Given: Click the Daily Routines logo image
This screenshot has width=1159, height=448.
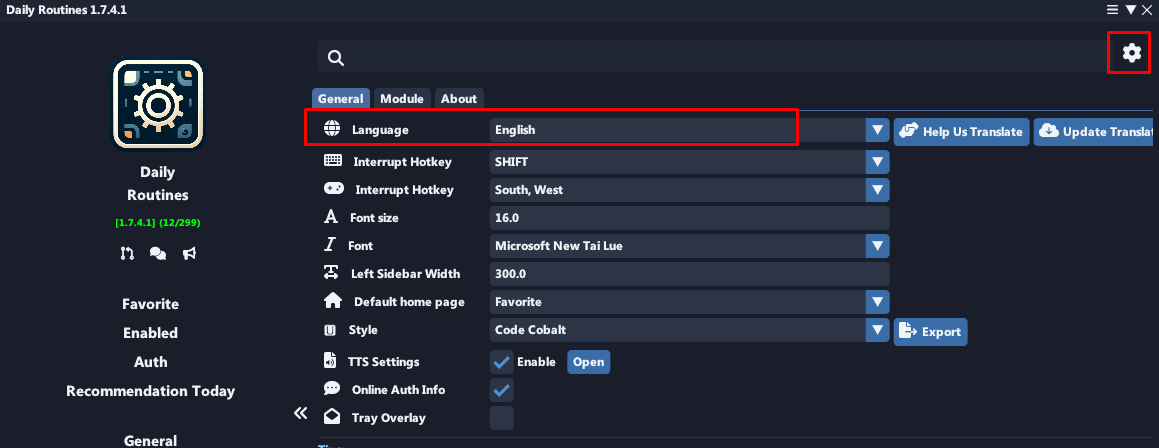Looking at the screenshot, I should tap(158, 104).
